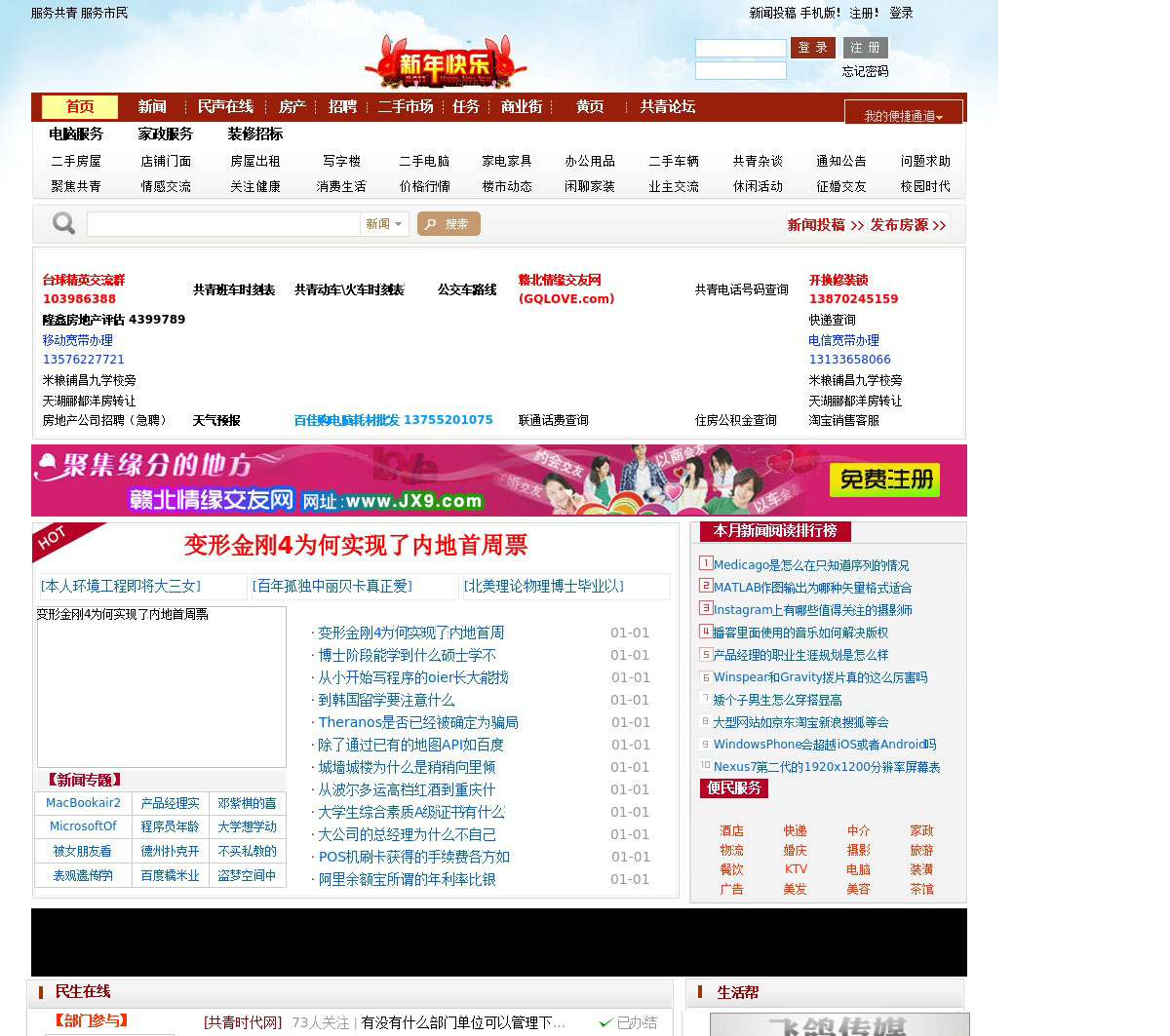This screenshot has width=1170, height=1036.
Task: Open ranked article MATLAB作图输出为哪种矢量格式适合
Action: coord(812,588)
